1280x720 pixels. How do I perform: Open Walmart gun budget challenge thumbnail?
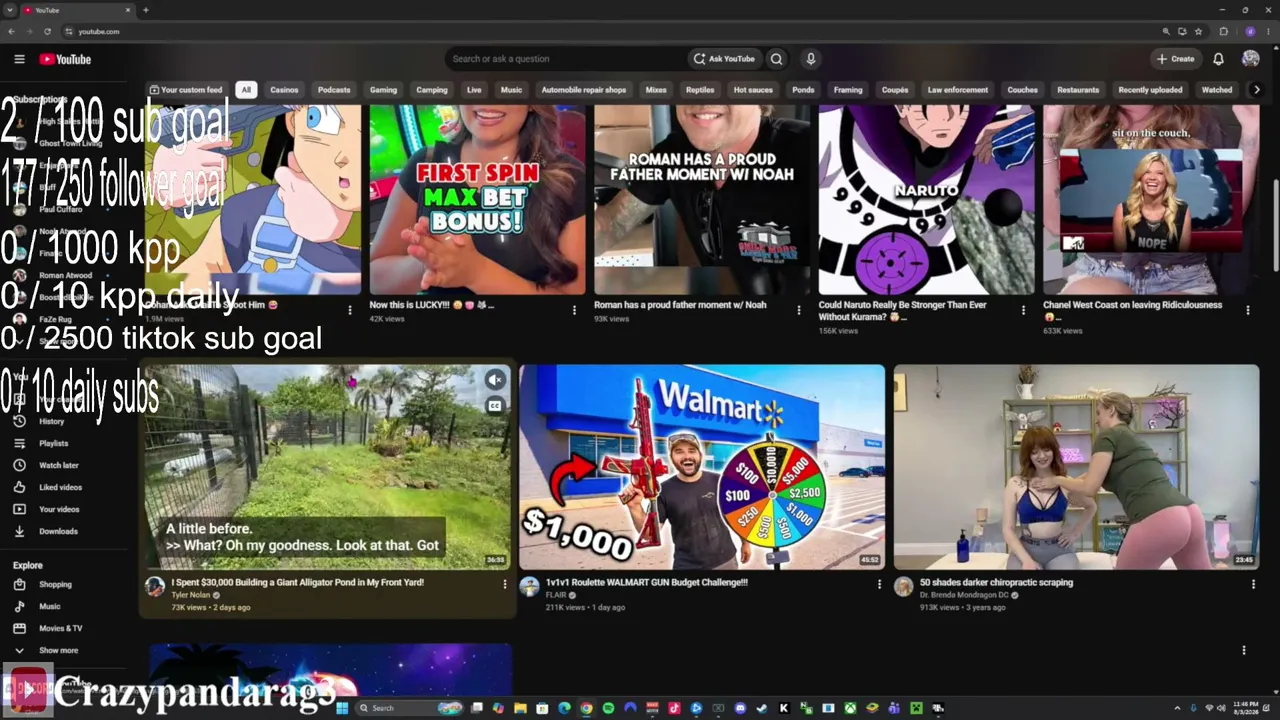tap(702, 467)
